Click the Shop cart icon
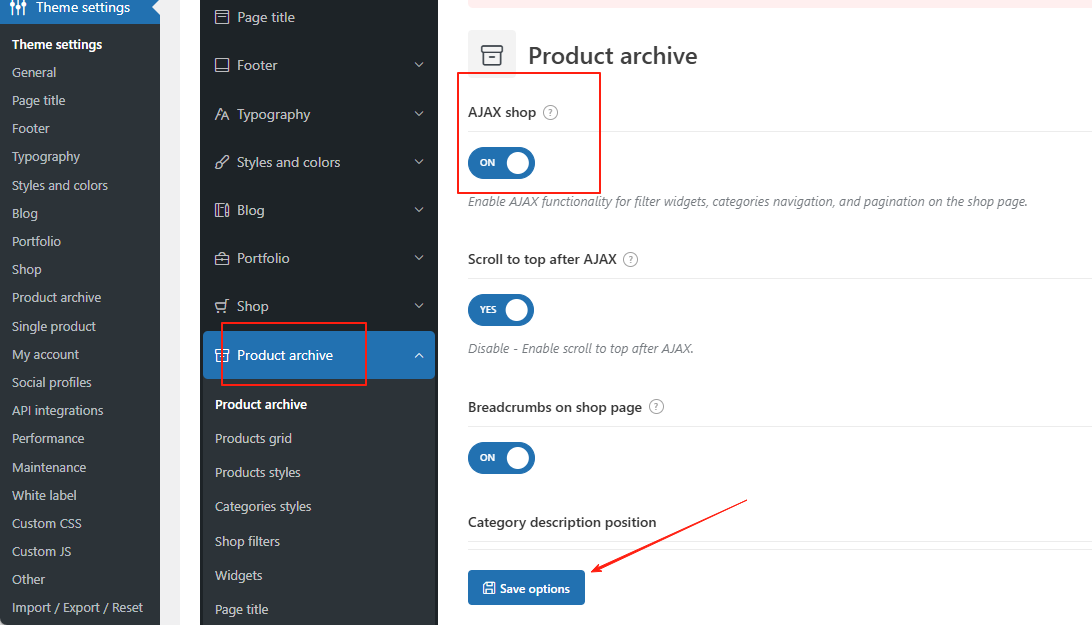 pos(222,306)
